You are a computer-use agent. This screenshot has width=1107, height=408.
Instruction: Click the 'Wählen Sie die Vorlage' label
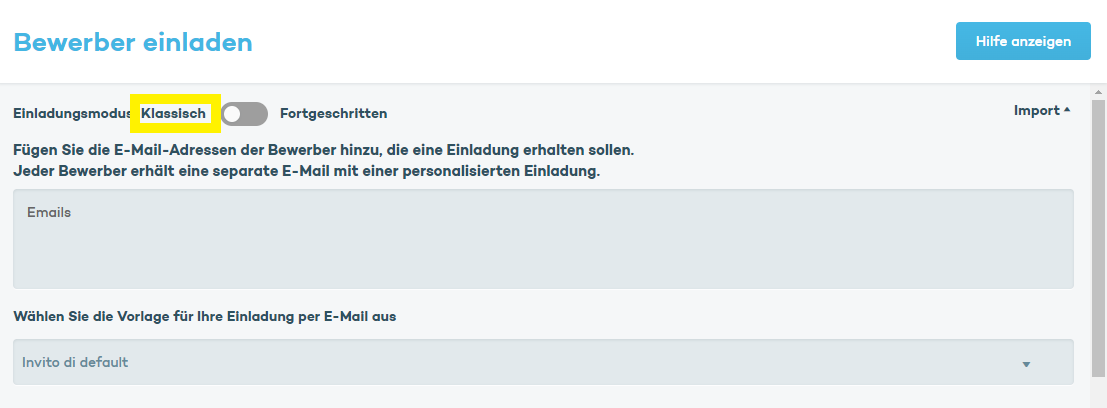[205, 317]
